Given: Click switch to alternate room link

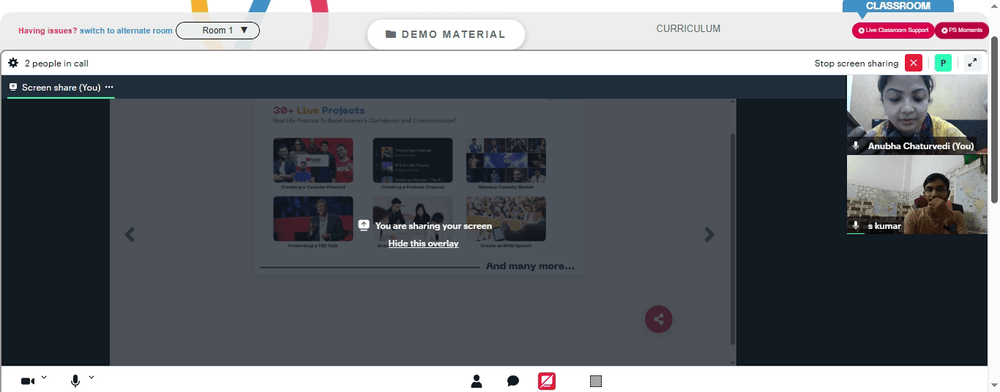Looking at the screenshot, I should 126,31.
